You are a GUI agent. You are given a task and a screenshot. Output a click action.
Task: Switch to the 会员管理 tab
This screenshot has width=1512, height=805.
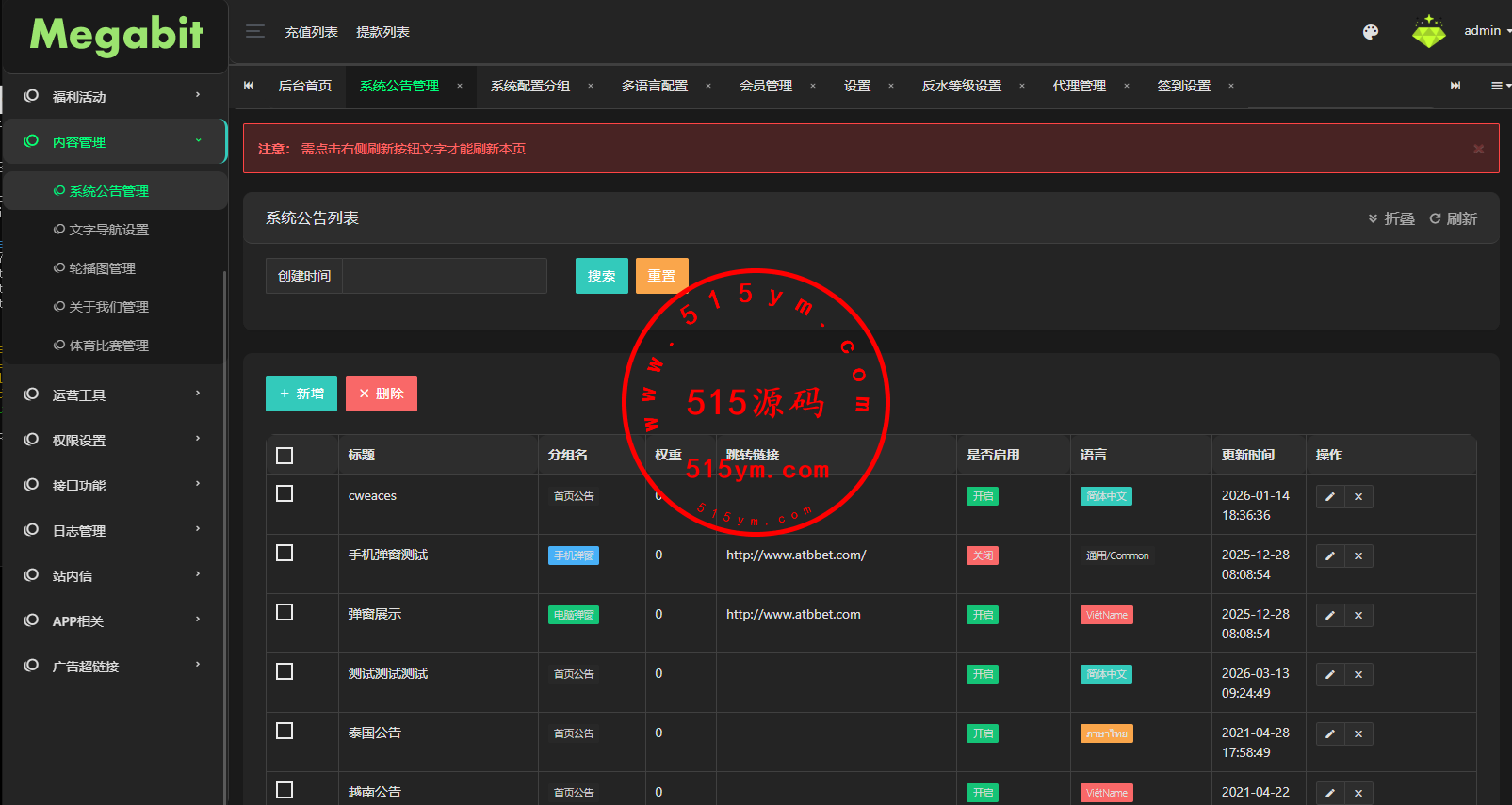765,86
